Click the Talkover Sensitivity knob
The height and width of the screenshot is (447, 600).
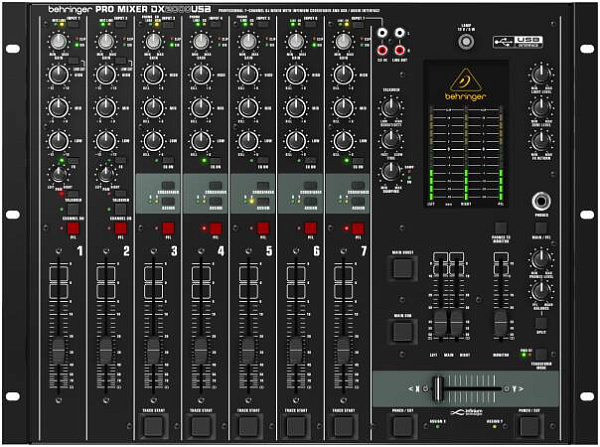click(x=391, y=108)
